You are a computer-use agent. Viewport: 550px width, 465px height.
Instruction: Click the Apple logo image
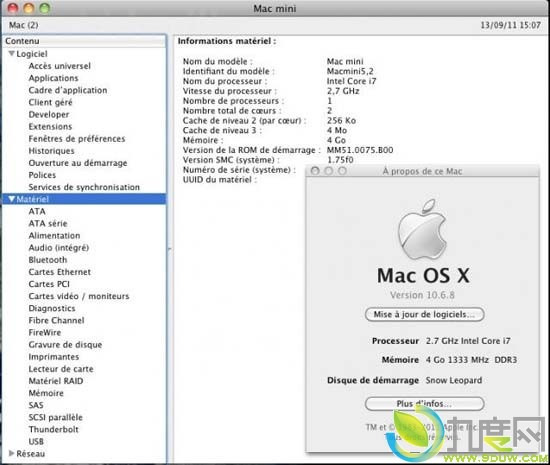pyautogui.click(x=422, y=230)
